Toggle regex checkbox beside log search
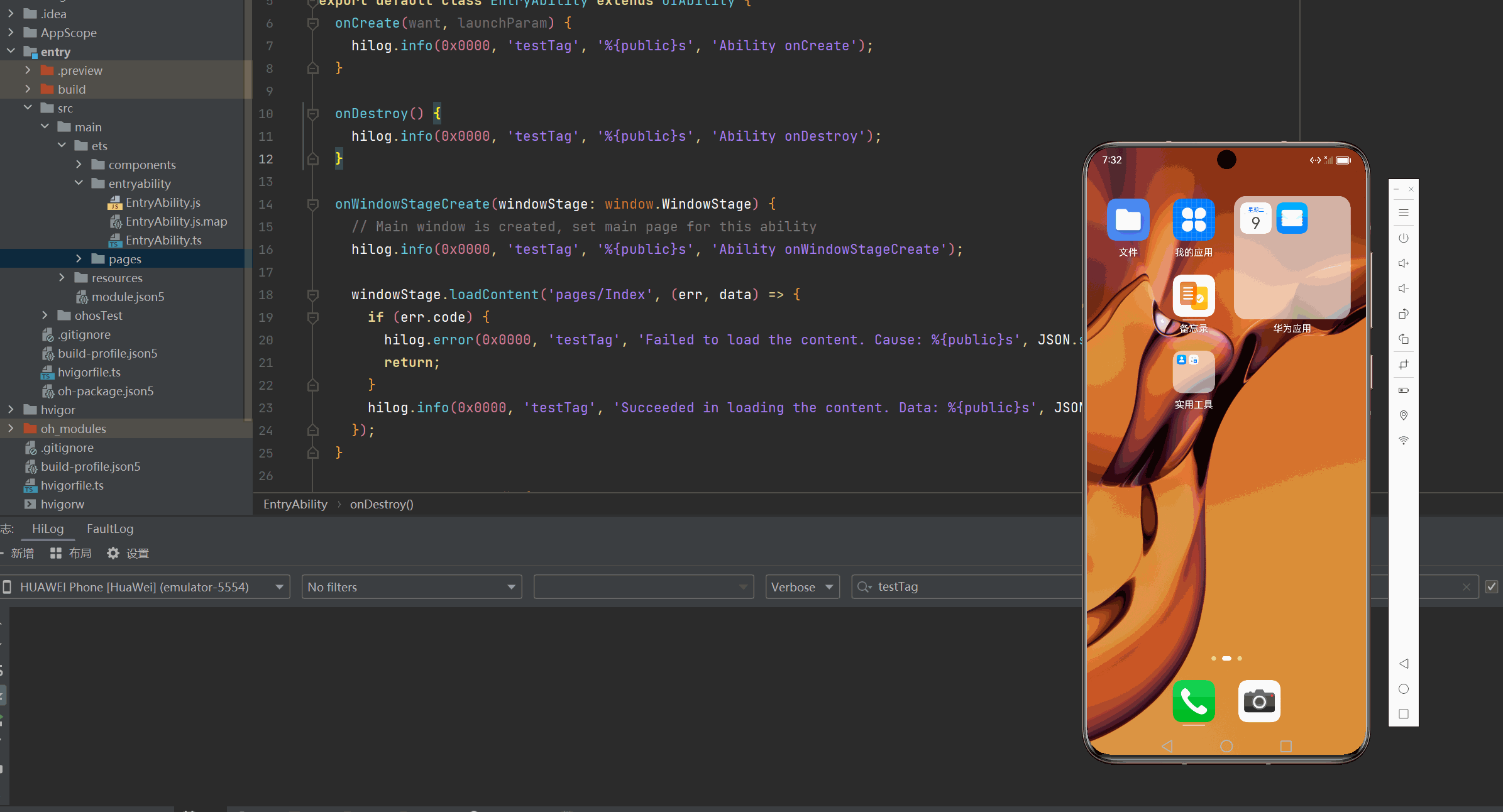1503x812 pixels. pos(1491,586)
